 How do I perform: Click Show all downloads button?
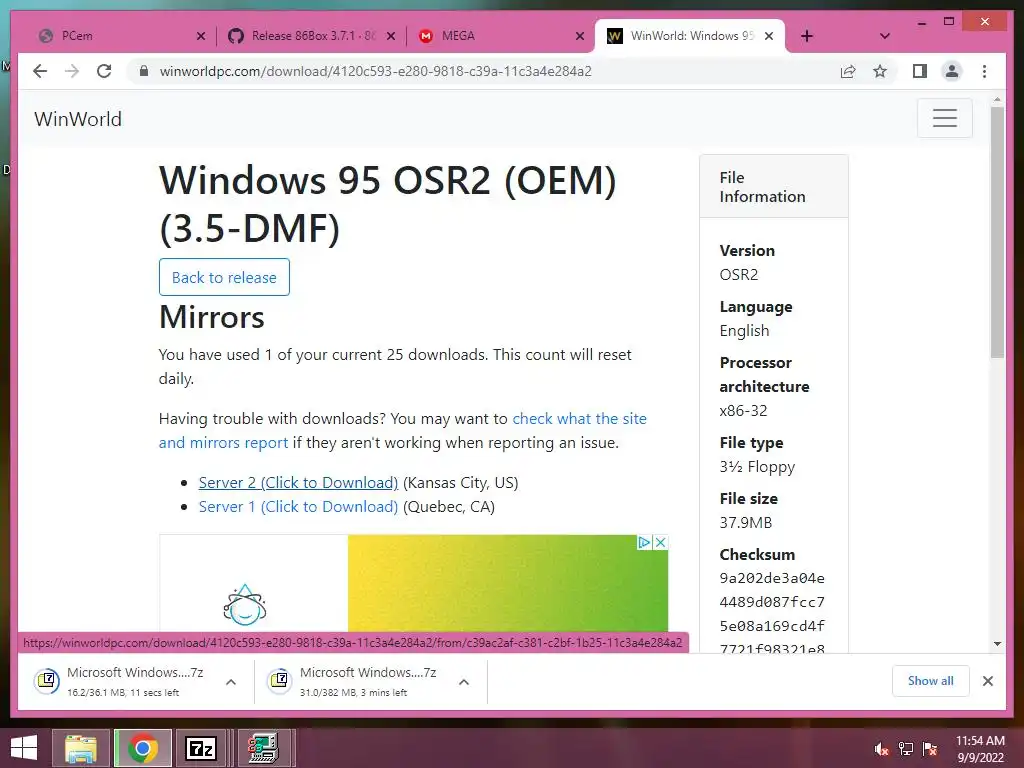coord(931,680)
